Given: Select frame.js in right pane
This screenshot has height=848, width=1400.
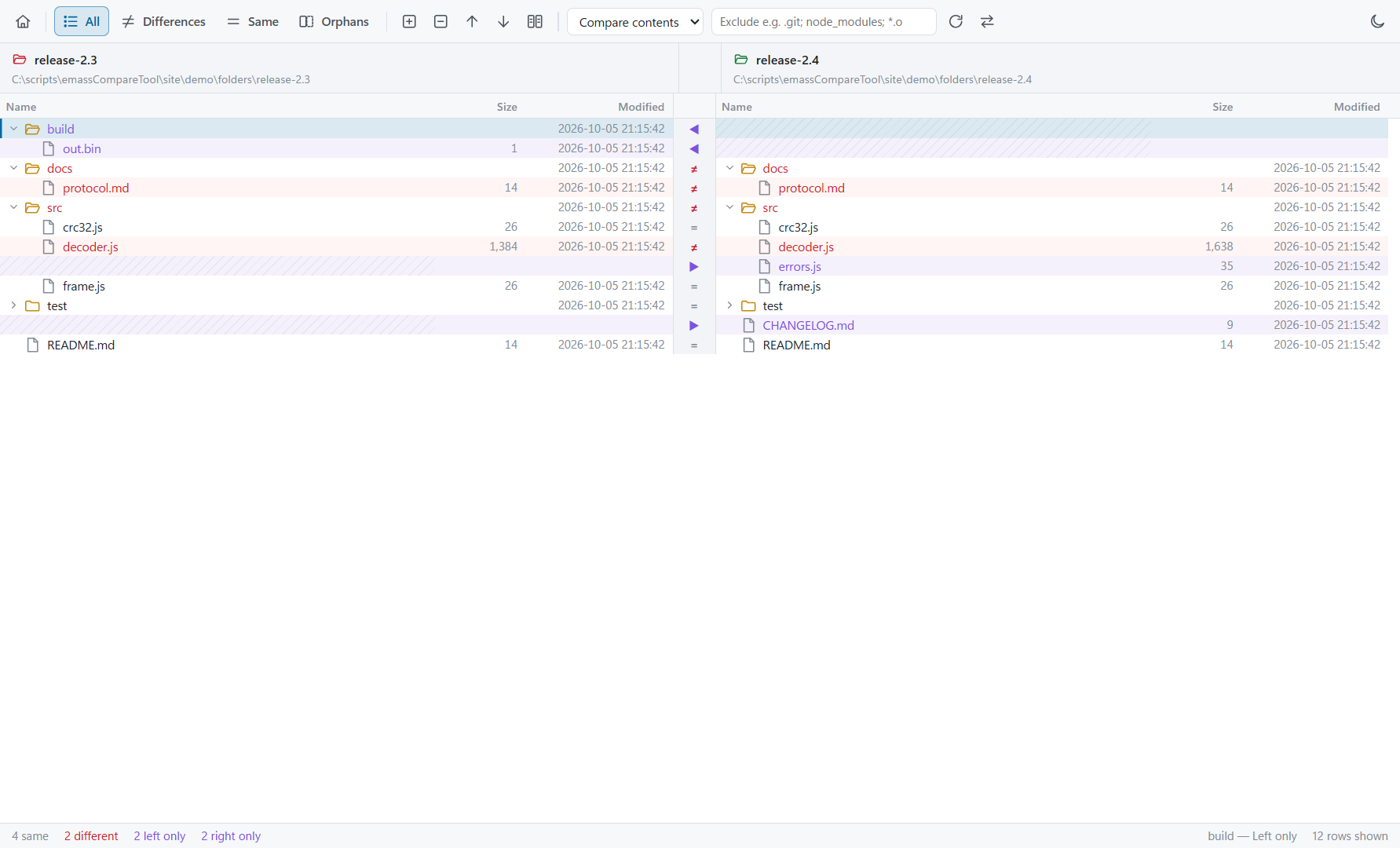Looking at the screenshot, I should [x=799, y=286].
